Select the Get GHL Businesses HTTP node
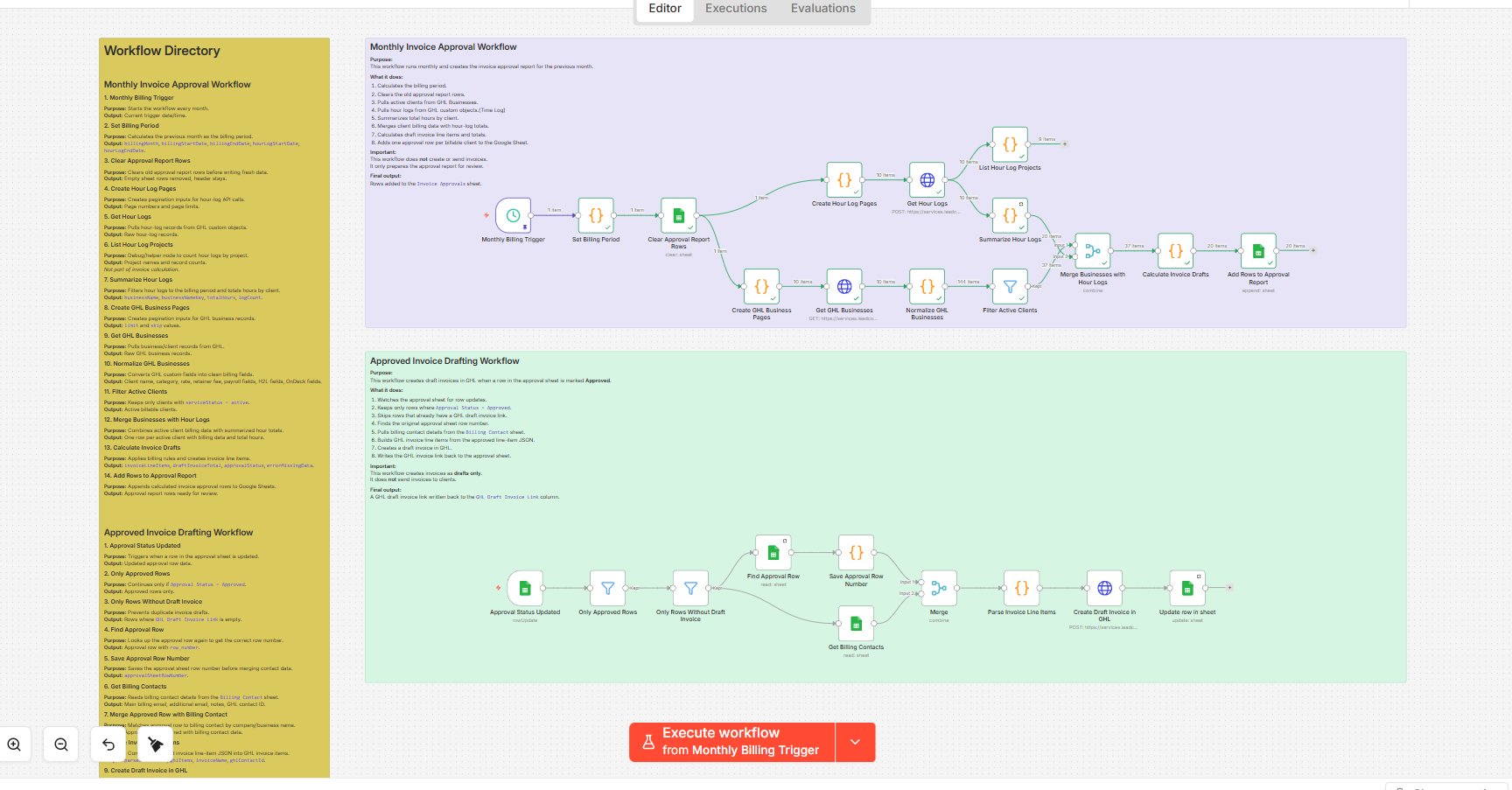 [844, 286]
